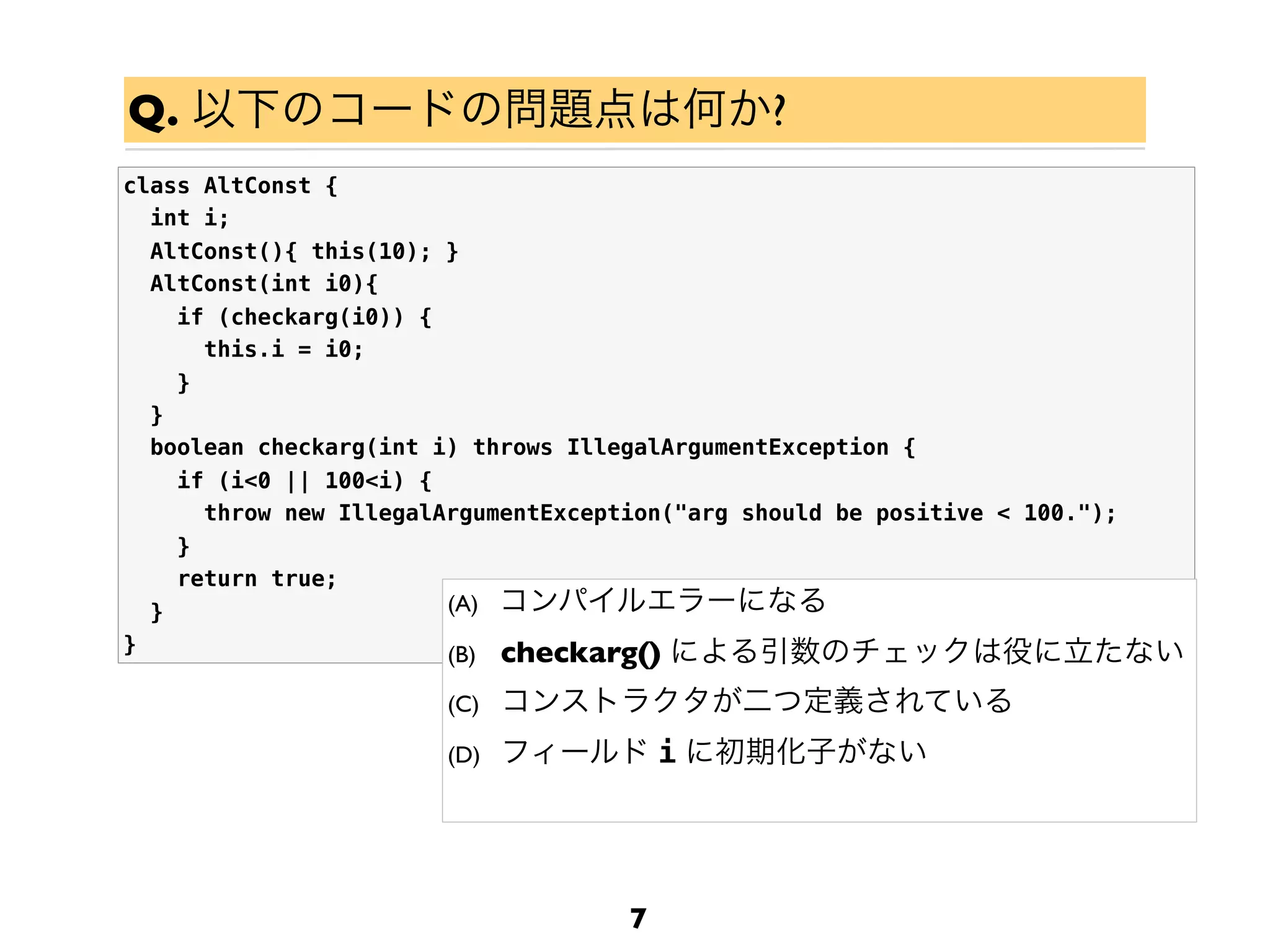Click the 'throw new IllegalArgumentException' line
This screenshot has width=1270, height=952.
pos(660,513)
